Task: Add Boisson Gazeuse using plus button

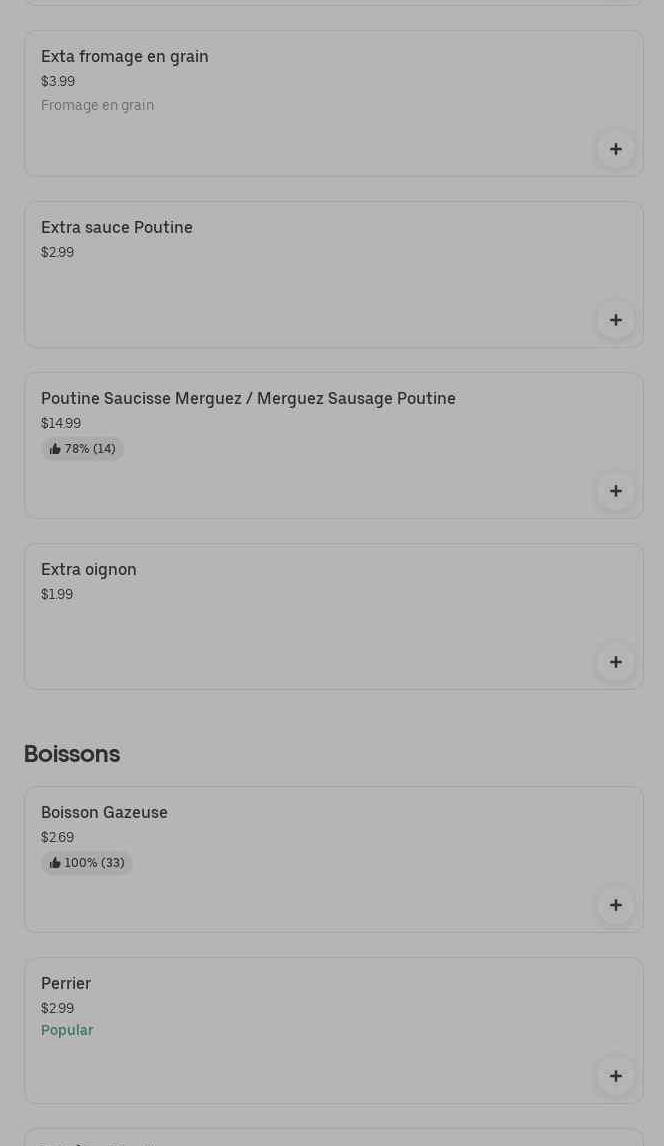Action: click(615, 906)
